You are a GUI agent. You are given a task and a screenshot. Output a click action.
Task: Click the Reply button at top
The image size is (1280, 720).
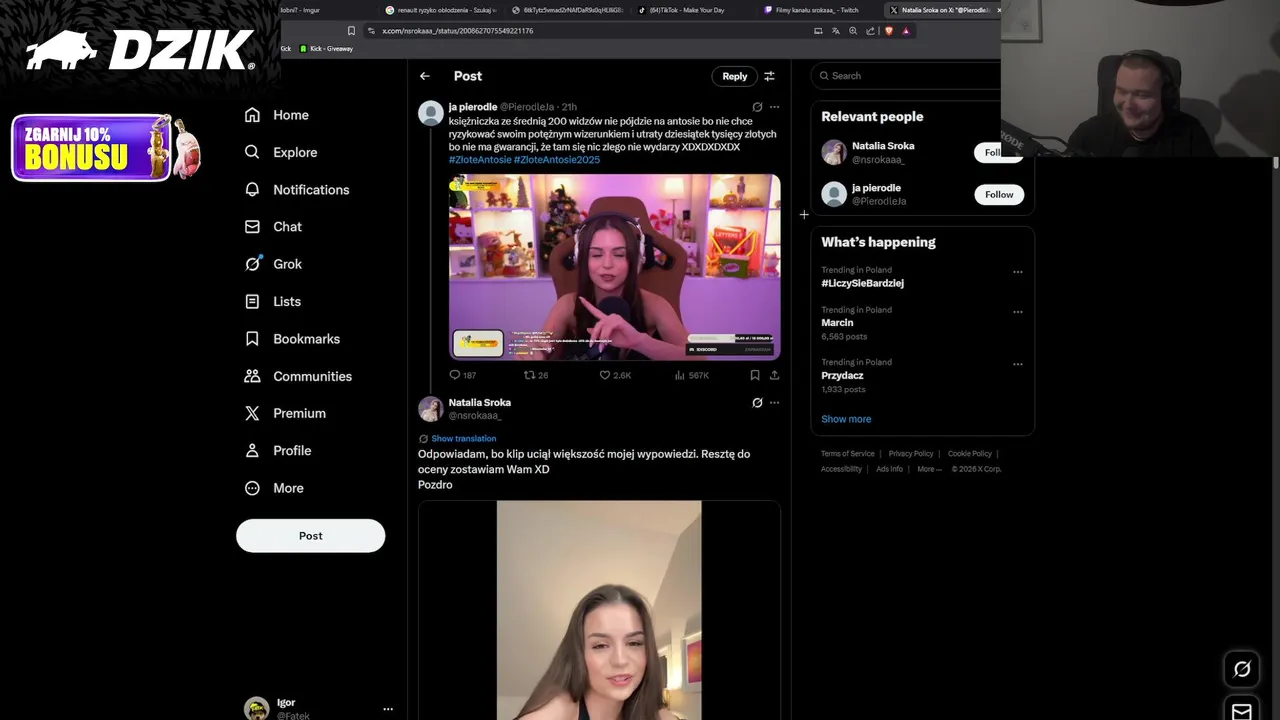735,76
